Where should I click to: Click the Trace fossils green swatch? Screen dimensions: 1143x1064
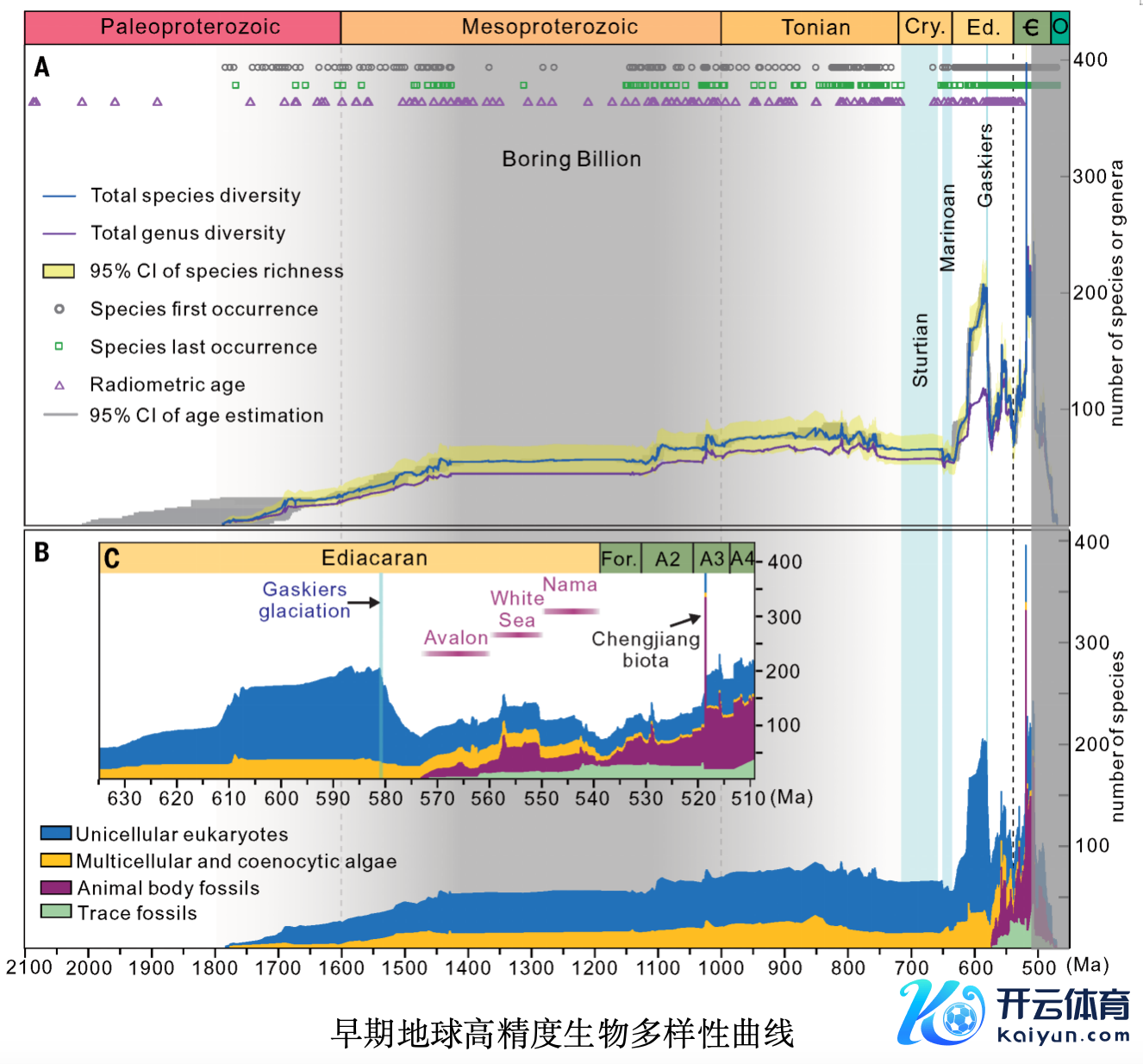pos(56,911)
